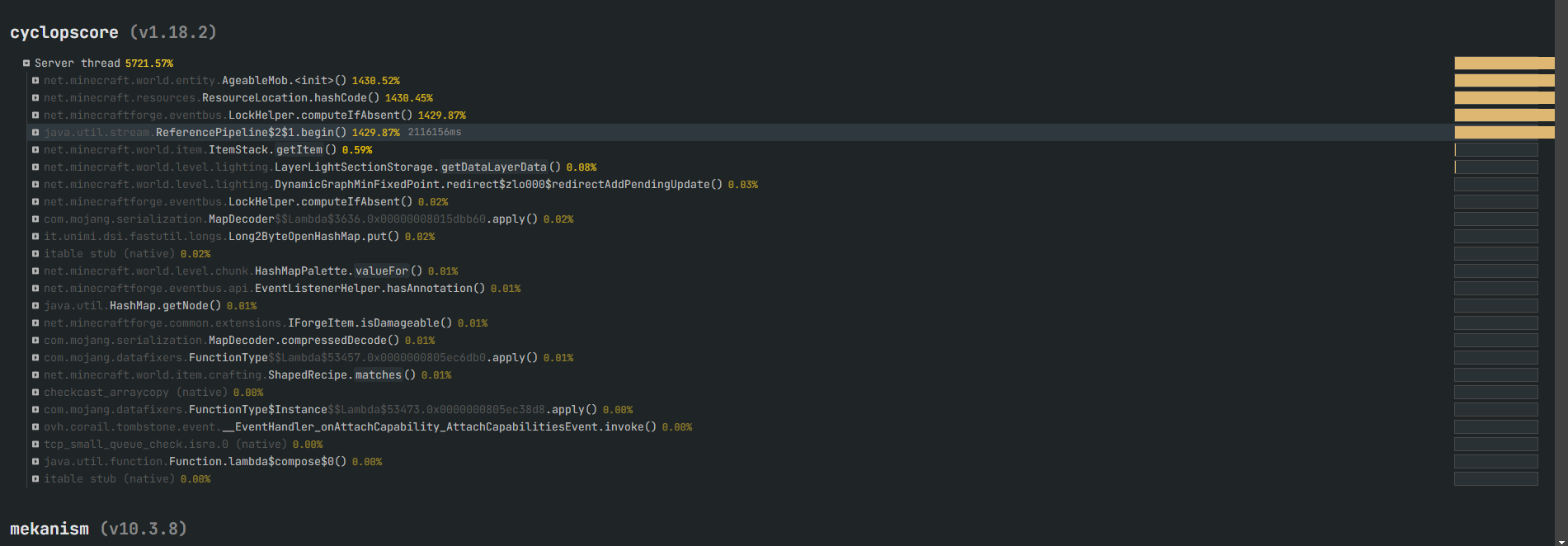This screenshot has width=1568, height=546.
Task: Click the ResourceLocation.hashCode() percentage bar
Action: click(x=1504, y=97)
